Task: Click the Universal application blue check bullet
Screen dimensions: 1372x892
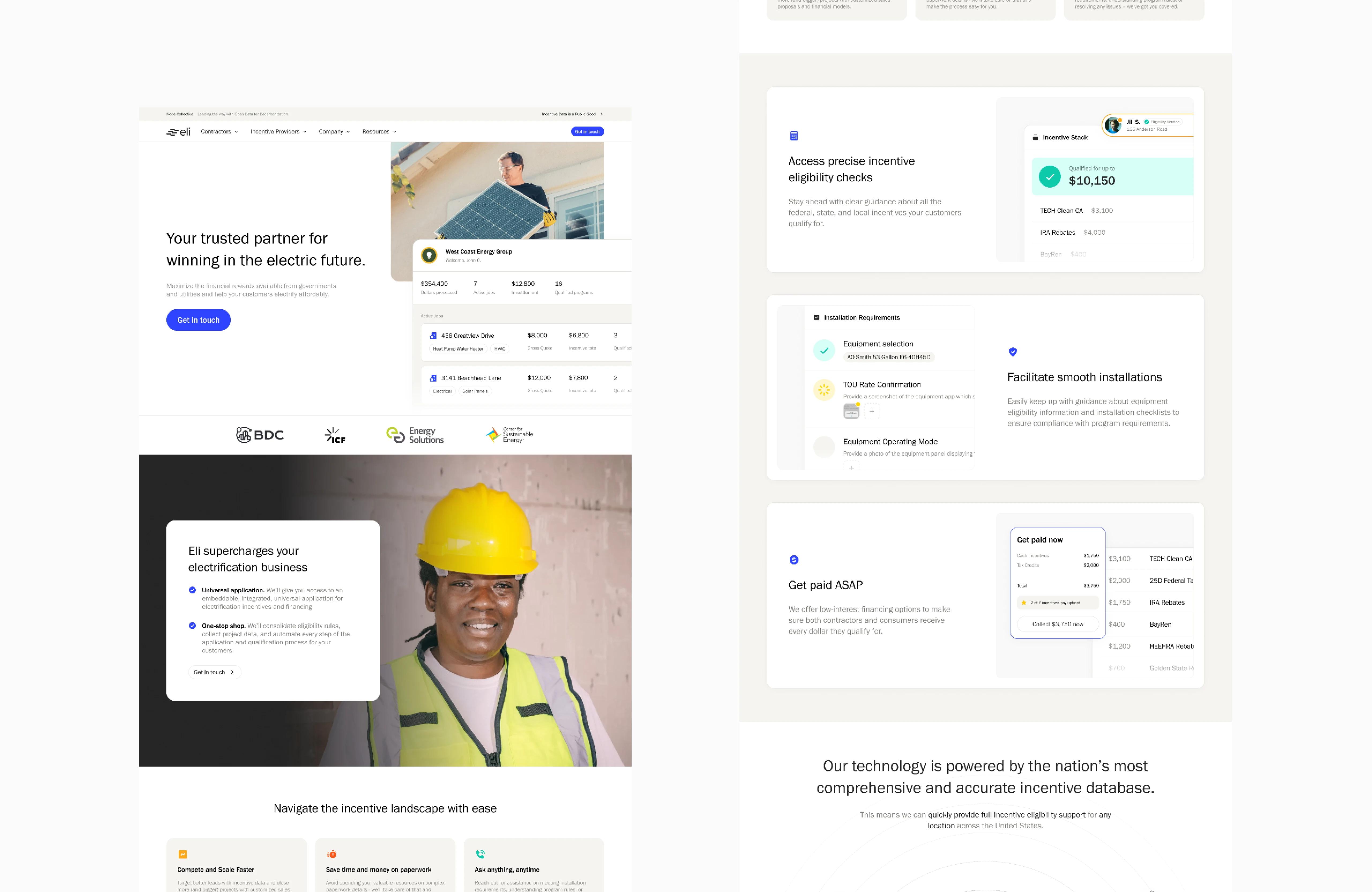Action: coord(193,590)
